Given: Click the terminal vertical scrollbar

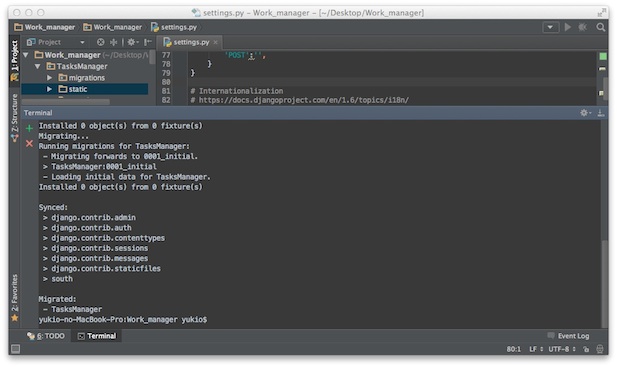Looking at the screenshot, I should tap(604, 283).
